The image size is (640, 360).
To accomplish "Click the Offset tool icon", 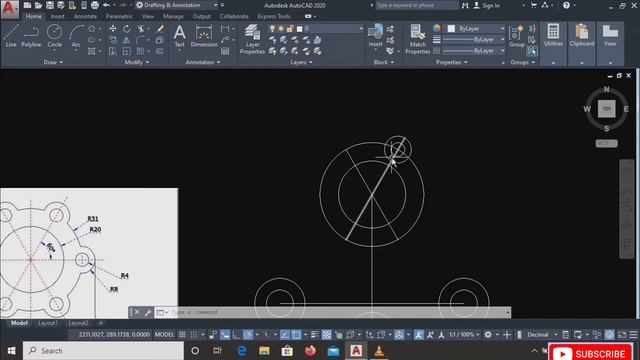I will (x=160, y=51).
